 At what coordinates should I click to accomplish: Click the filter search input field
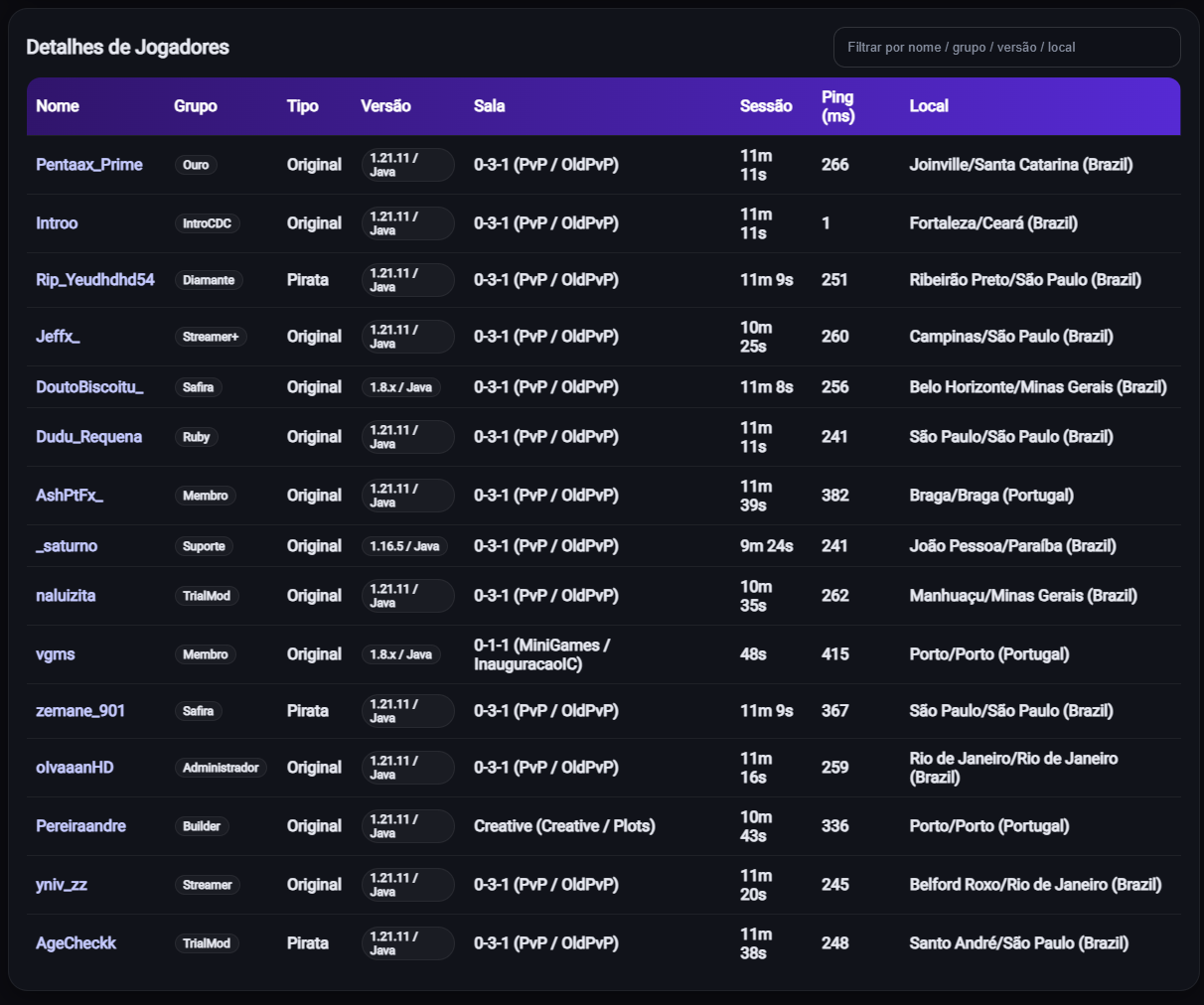1006,47
